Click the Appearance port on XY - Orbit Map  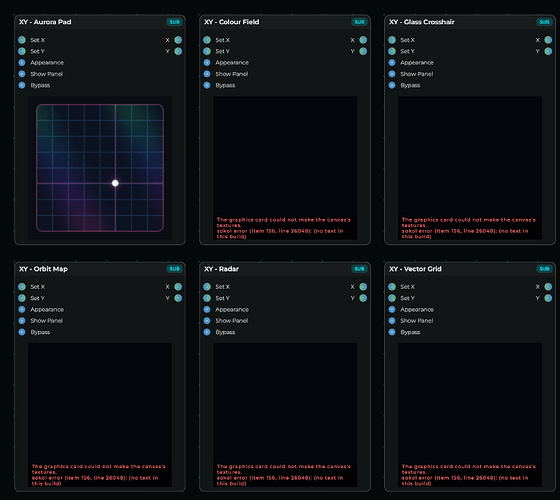click(x=22, y=309)
